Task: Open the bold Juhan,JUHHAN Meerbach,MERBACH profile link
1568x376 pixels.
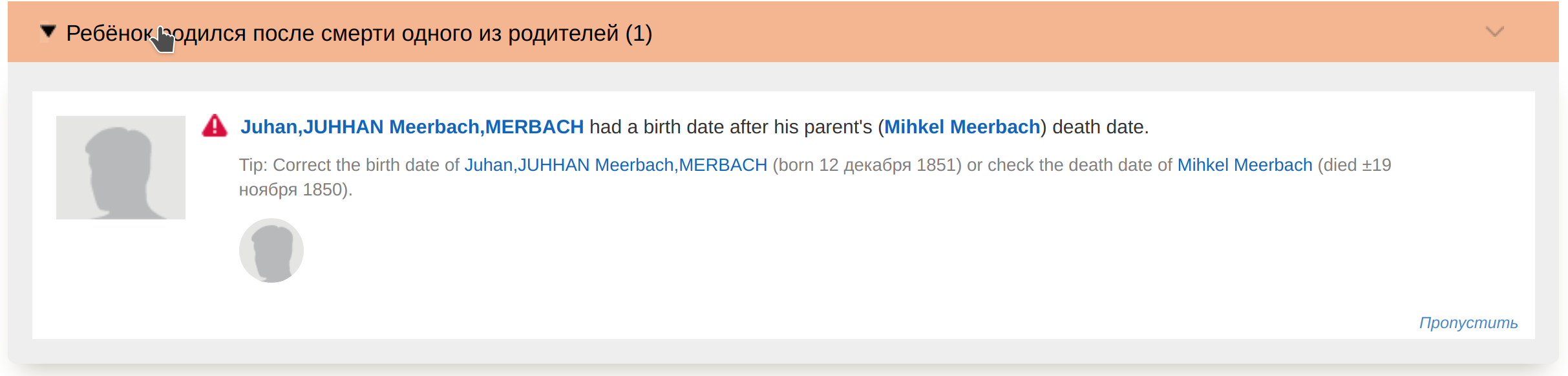Action: coord(412,127)
